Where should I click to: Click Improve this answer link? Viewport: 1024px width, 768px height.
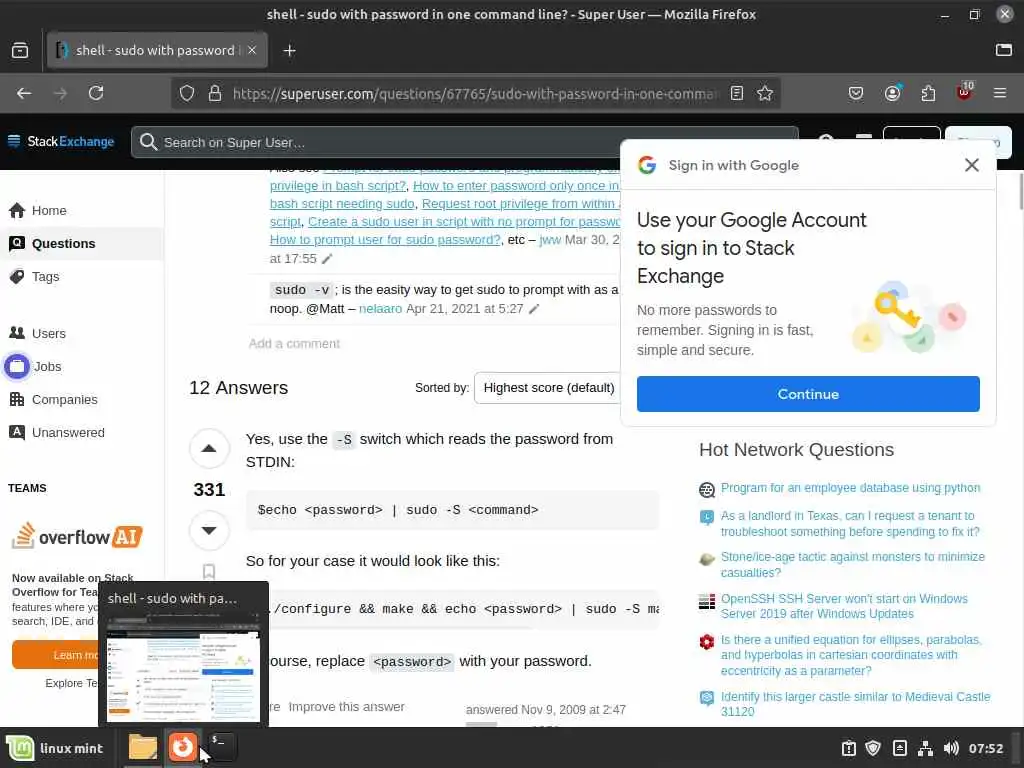click(346, 707)
